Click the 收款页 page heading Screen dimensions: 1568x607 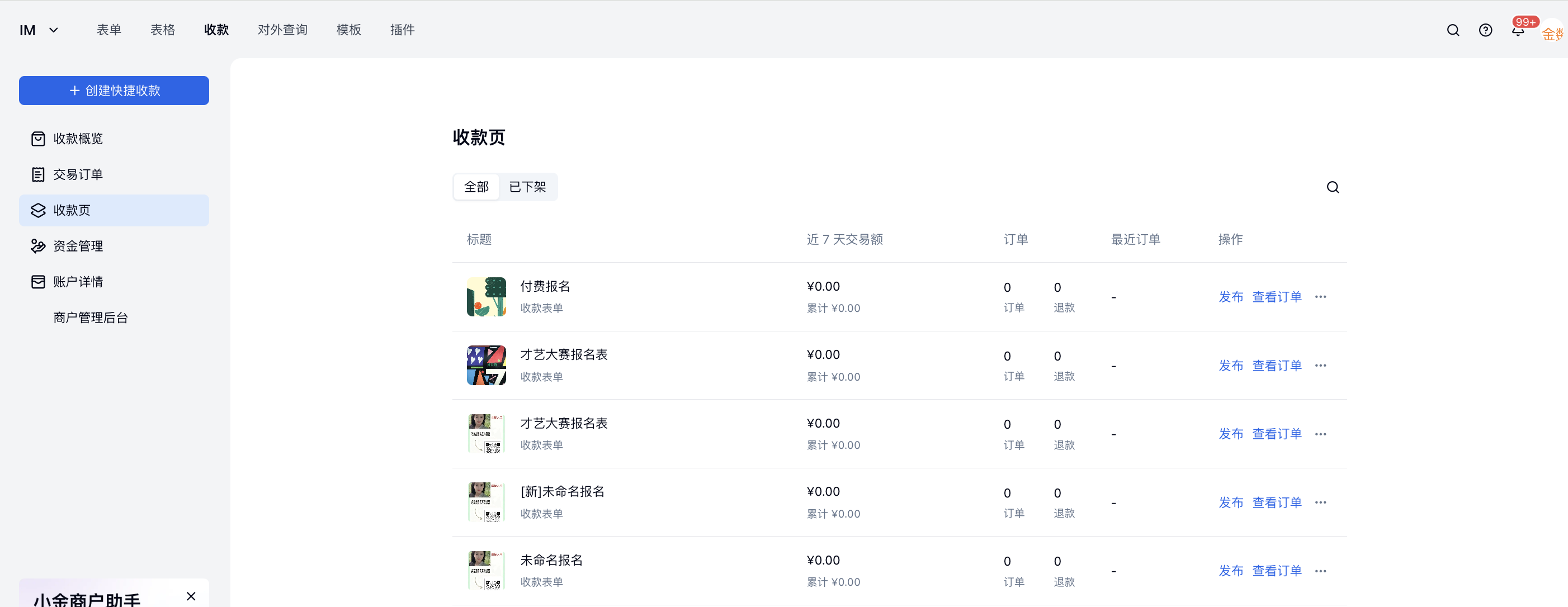(479, 137)
